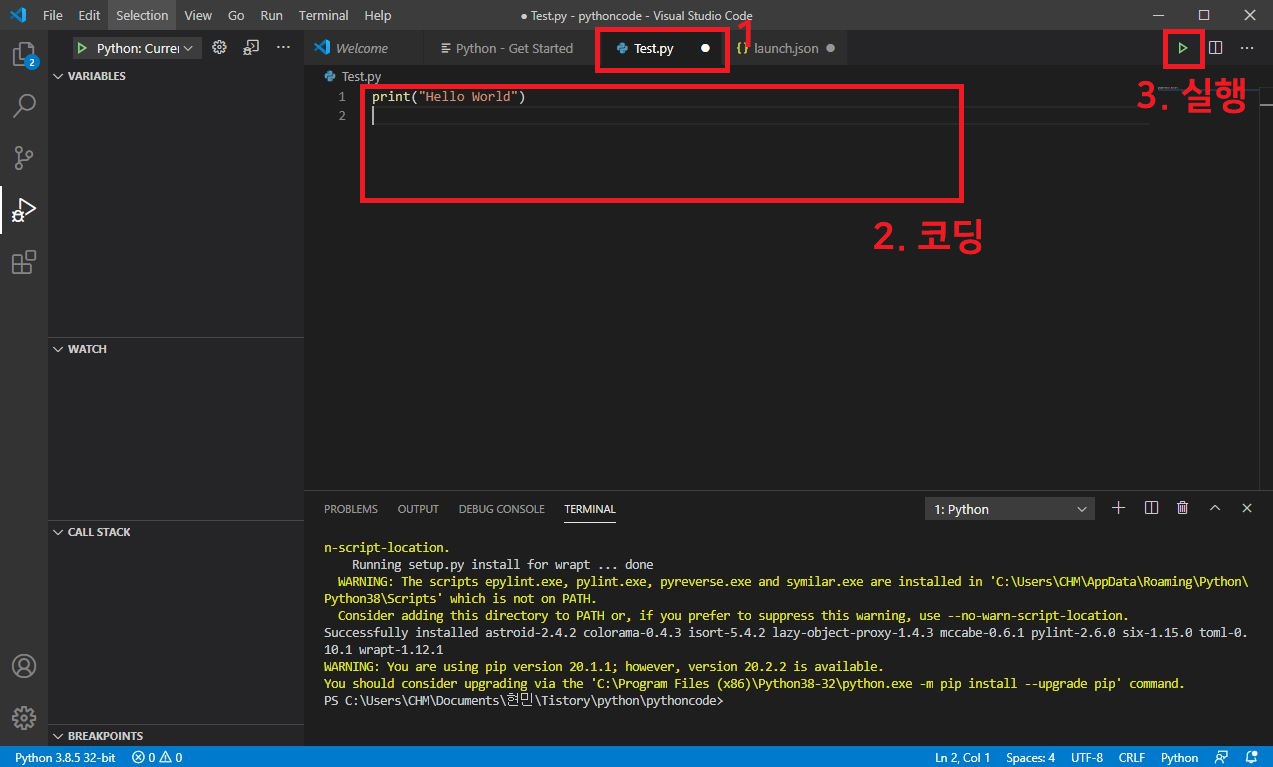Click Ln 2, Col 1 in status bar
The image size is (1273, 767).
pyautogui.click(x=962, y=757)
